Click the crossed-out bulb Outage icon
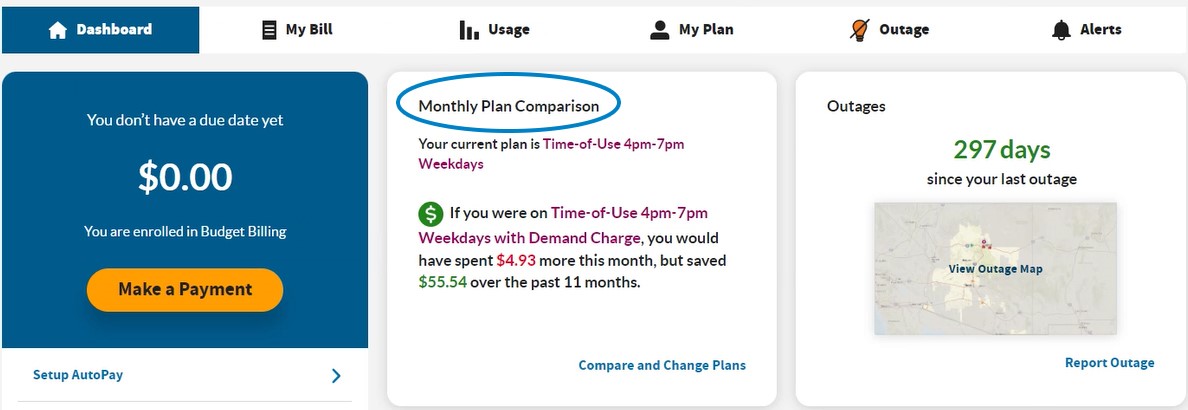 (858, 30)
